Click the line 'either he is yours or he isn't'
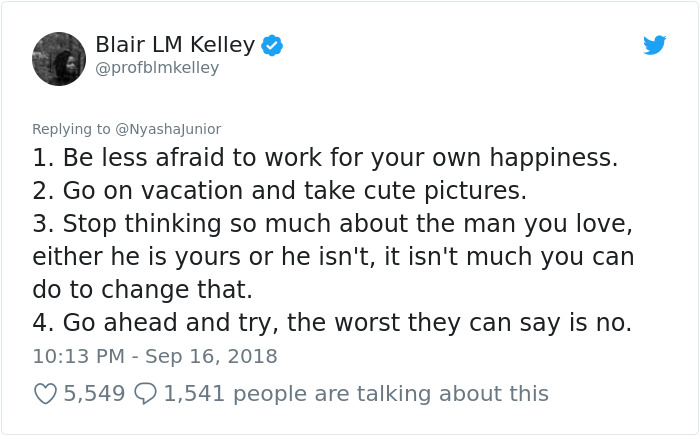The height and width of the screenshot is (436, 700). (333, 257)
